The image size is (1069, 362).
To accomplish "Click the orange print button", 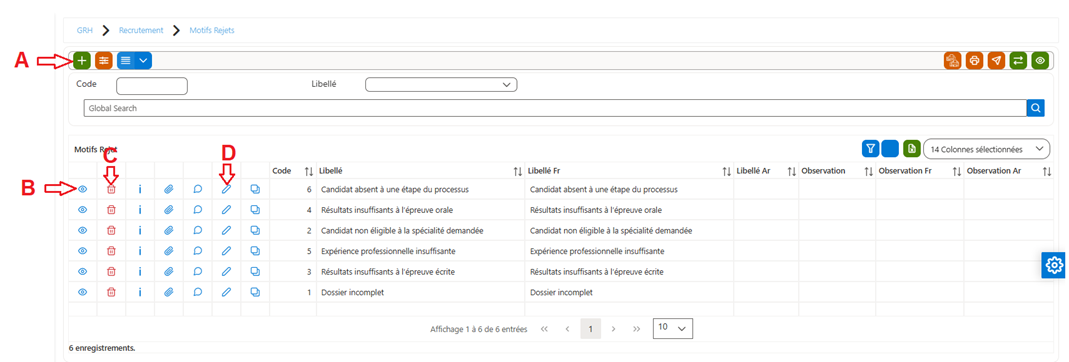I will coord(975,61).
